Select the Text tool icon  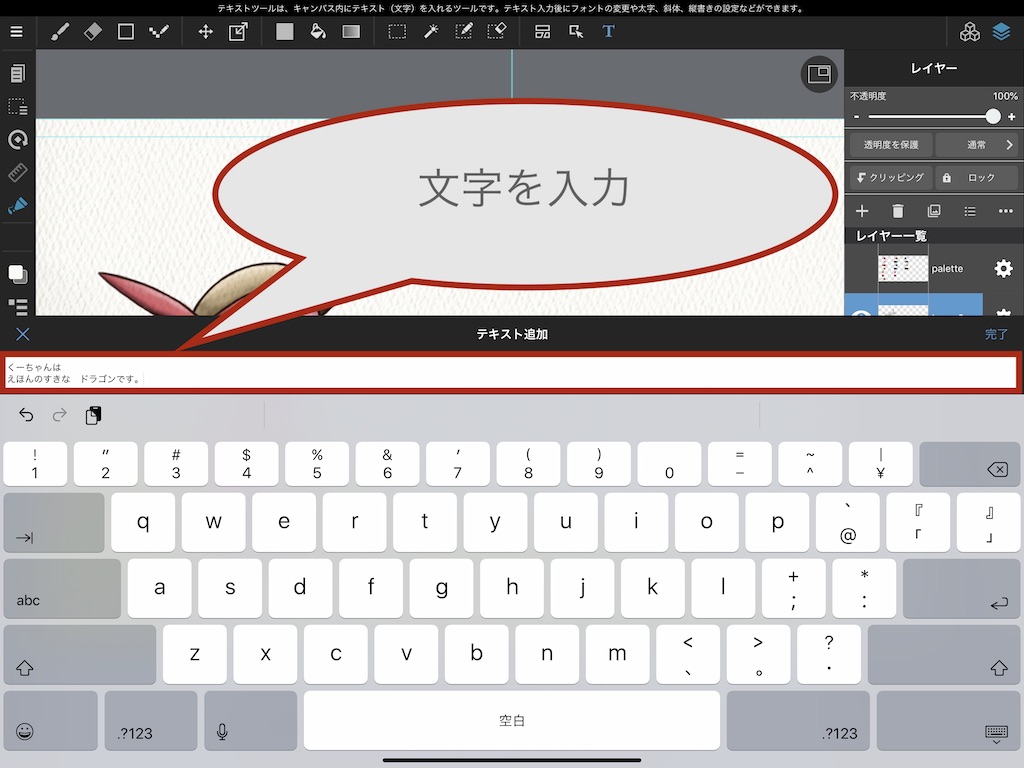pyautogui.click(x=608, y=32)
